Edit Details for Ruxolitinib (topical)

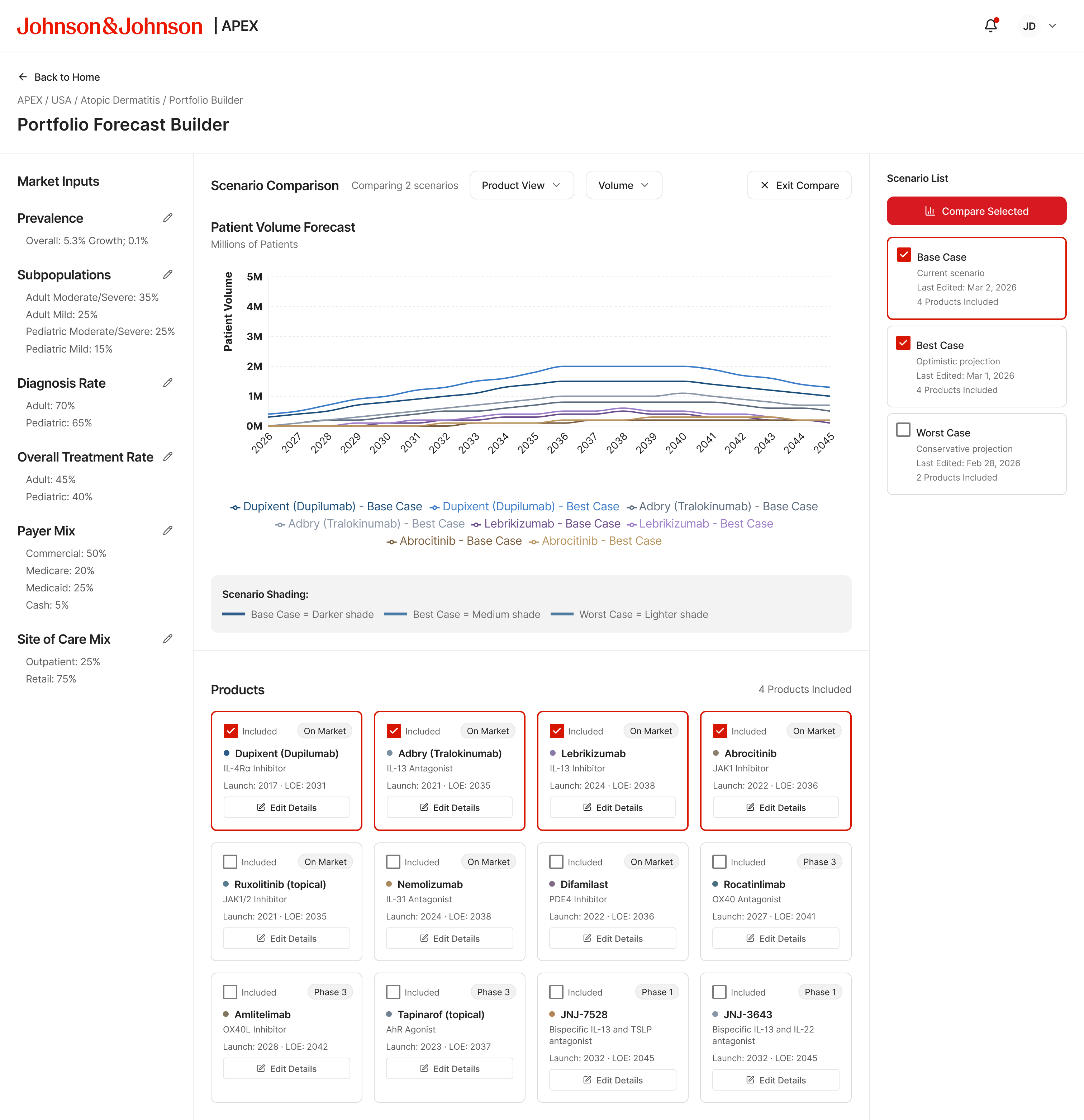pyautogui.click(x=286, y=938)
